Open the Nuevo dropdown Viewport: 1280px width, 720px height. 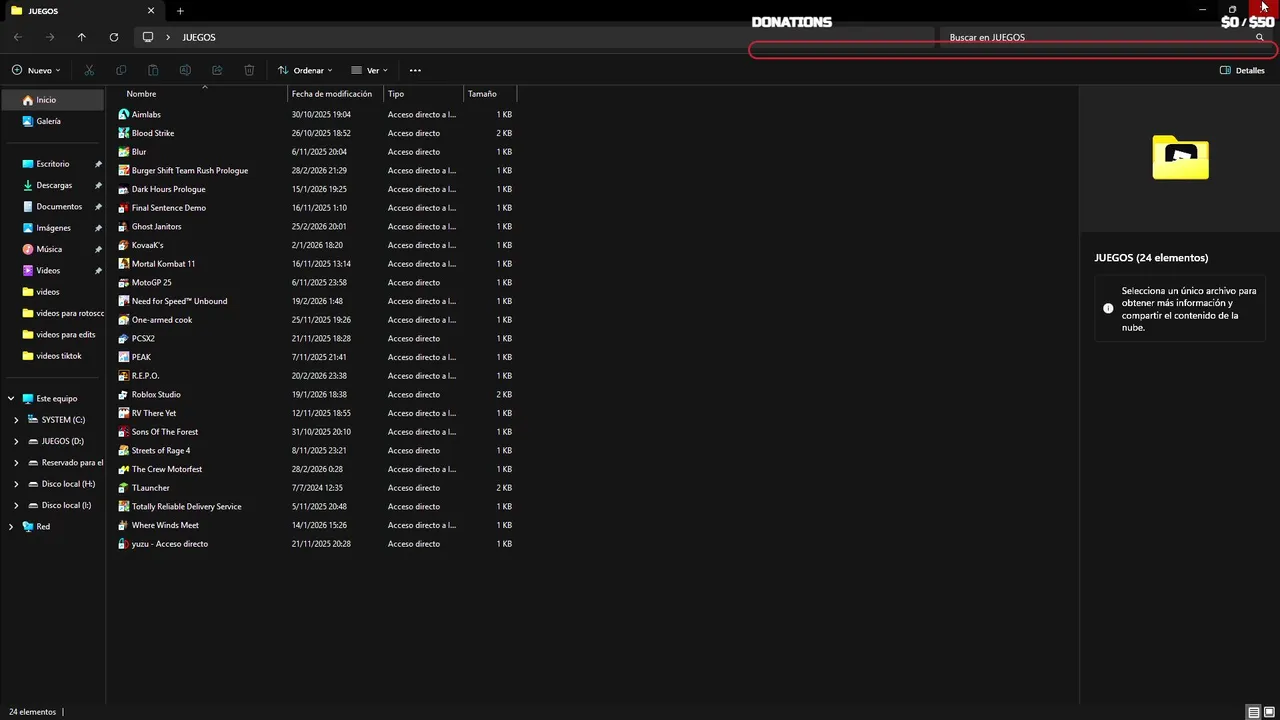[36, 70]
